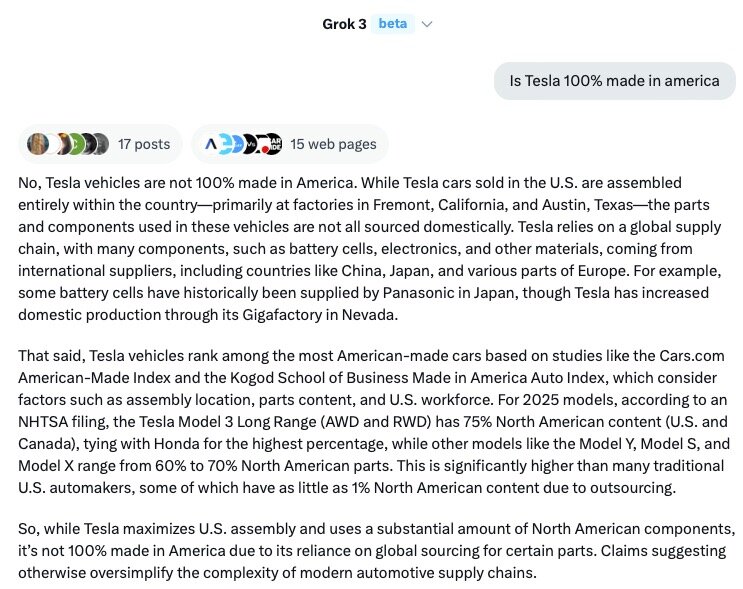Open the Grok 3 model dropdown chevron

[x=427, y=24]
